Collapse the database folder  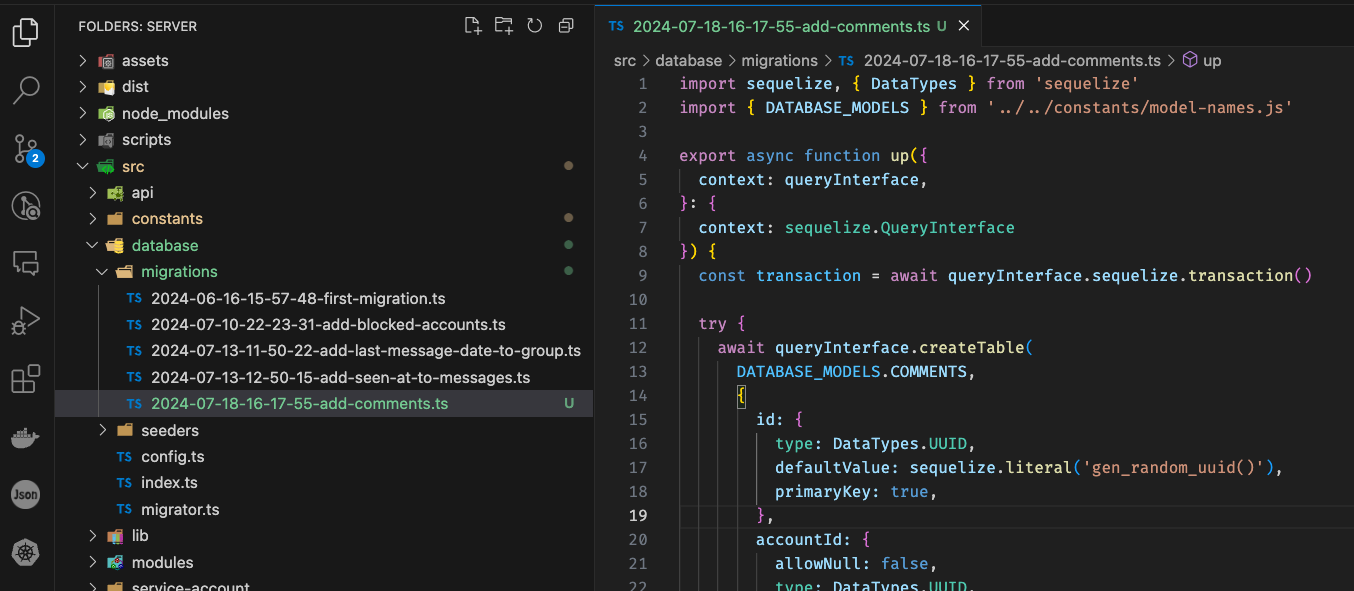point(324,246)
